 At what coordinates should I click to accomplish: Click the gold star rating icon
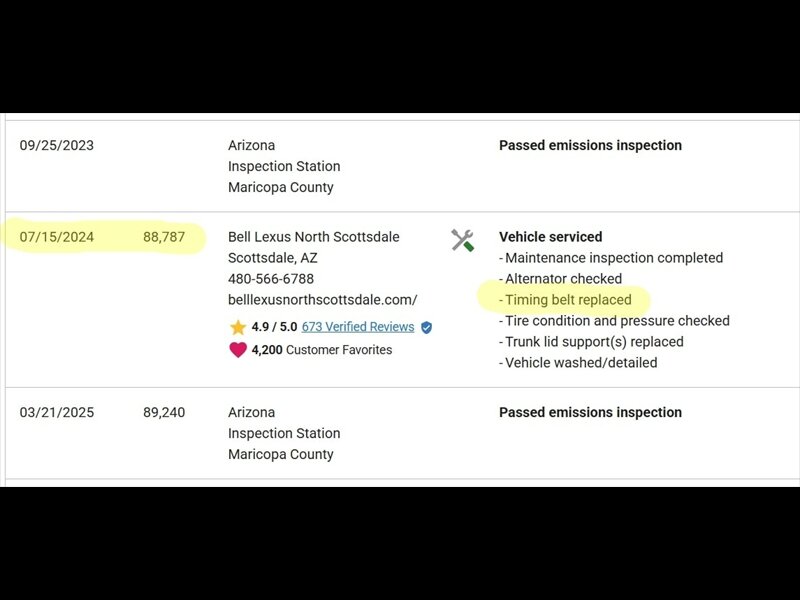tap(238, 327)
